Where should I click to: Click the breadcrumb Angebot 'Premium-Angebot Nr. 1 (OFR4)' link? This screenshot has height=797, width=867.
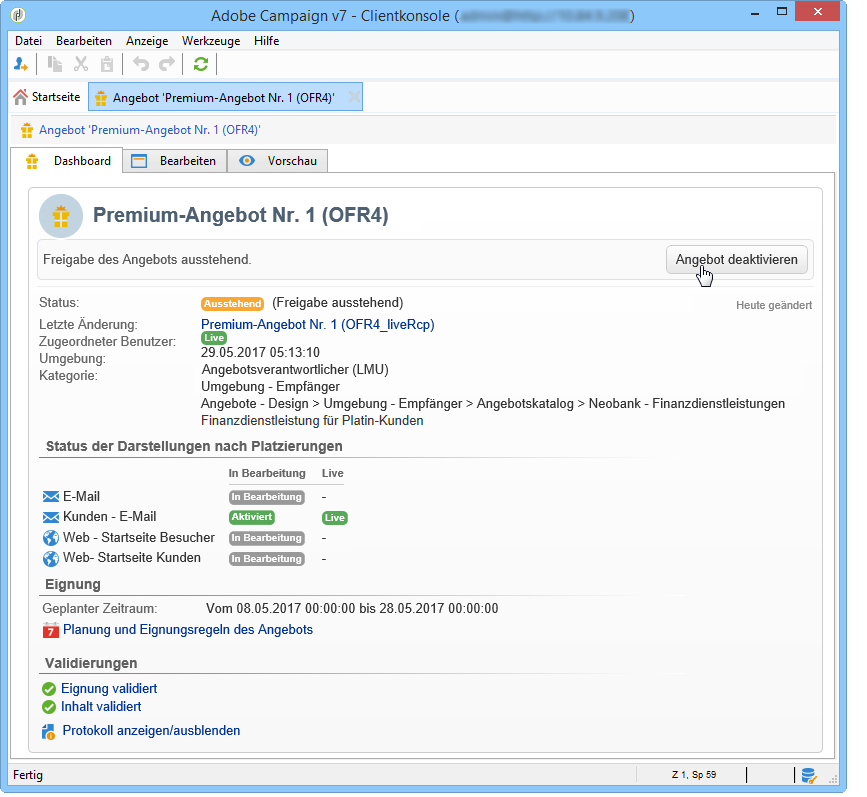pos(149,131)
